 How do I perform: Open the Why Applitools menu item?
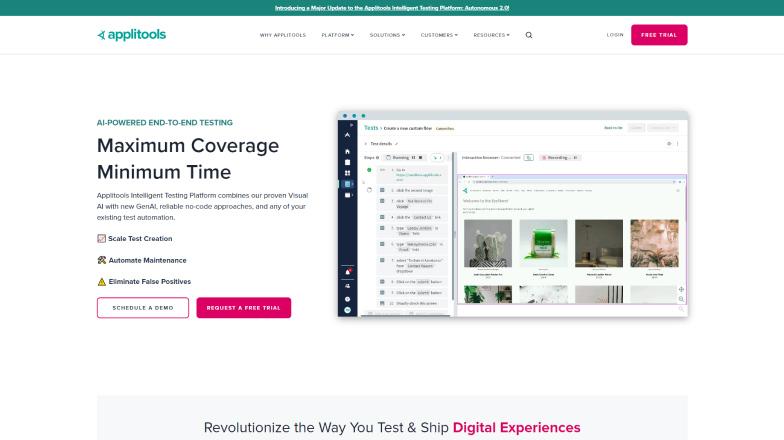tap(283, 35)
